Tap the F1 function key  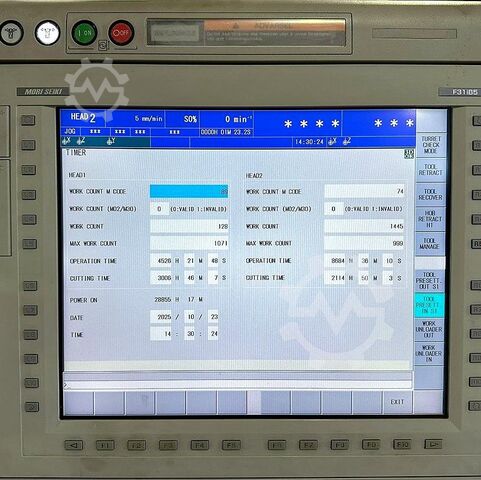point(105,445)
